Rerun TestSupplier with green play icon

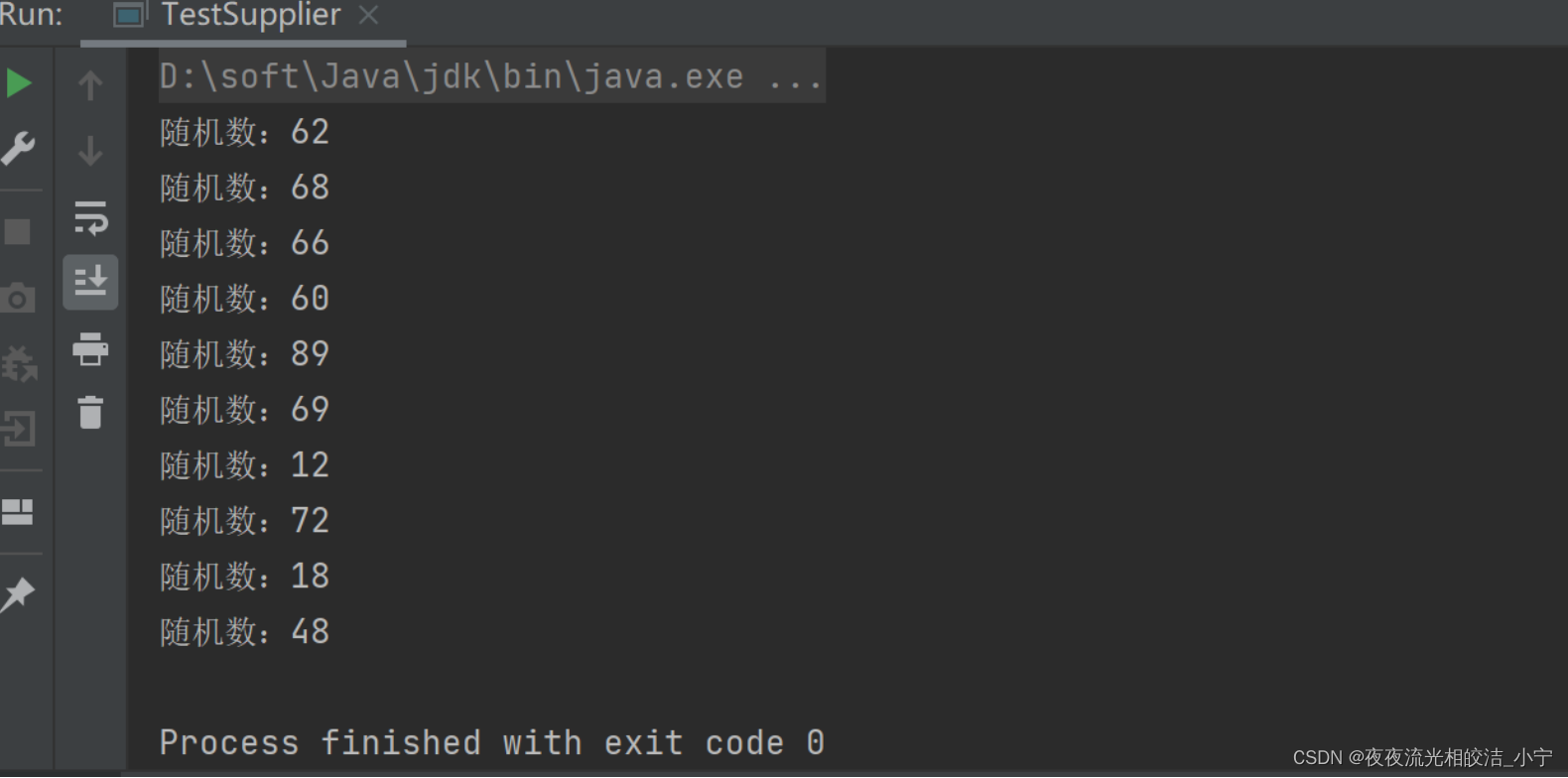tap(19, 83)
